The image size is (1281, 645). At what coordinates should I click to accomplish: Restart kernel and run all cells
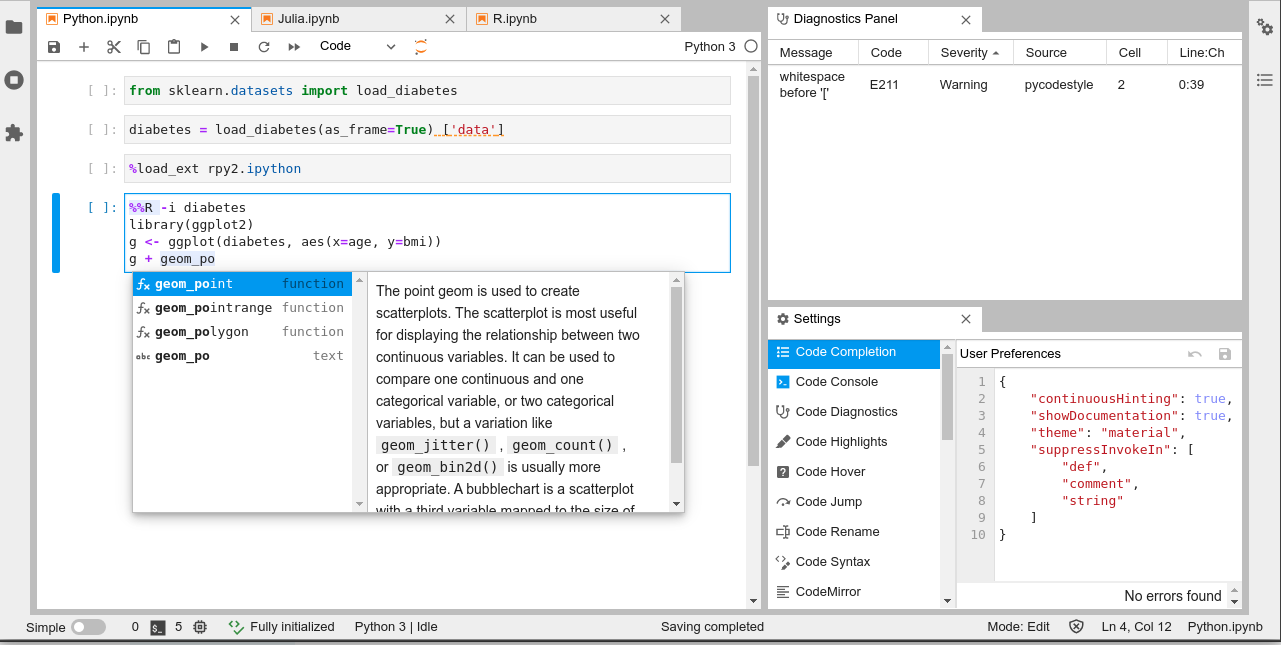point(294,47)
